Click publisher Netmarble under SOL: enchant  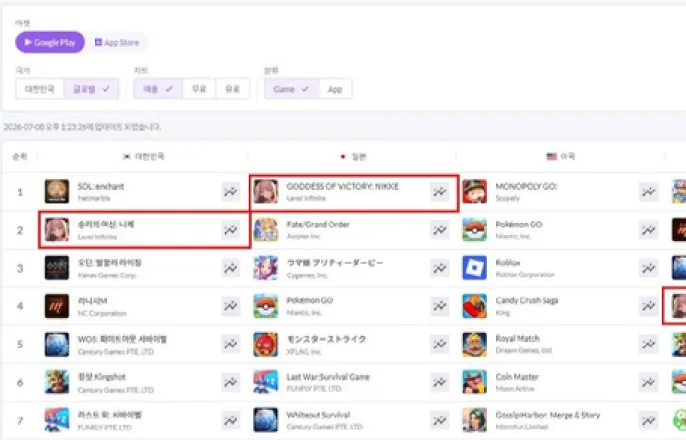click(x=94, y=198)
